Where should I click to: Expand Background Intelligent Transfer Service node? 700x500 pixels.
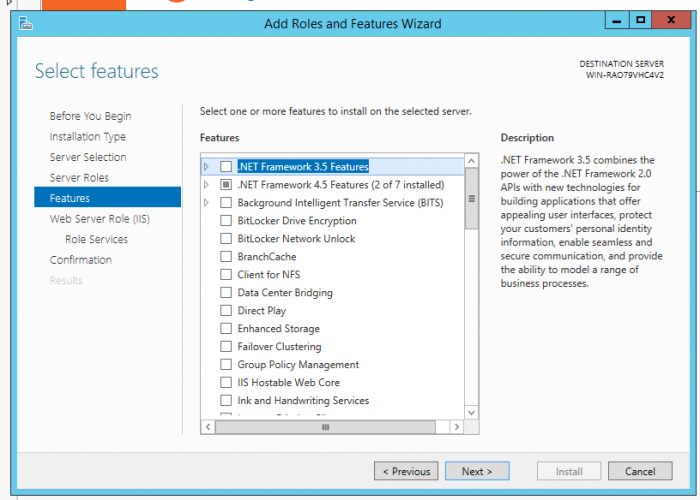pyautogui.click(x=206, y=203)
